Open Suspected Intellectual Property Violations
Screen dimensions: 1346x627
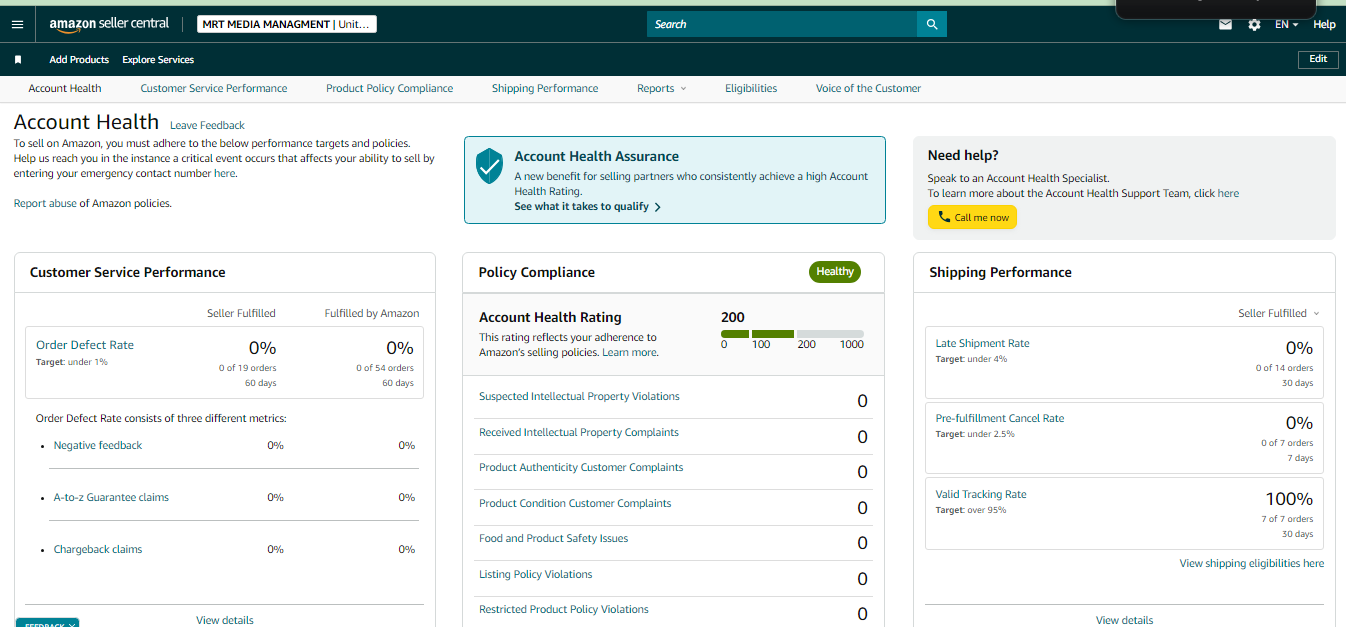(579, 396)
